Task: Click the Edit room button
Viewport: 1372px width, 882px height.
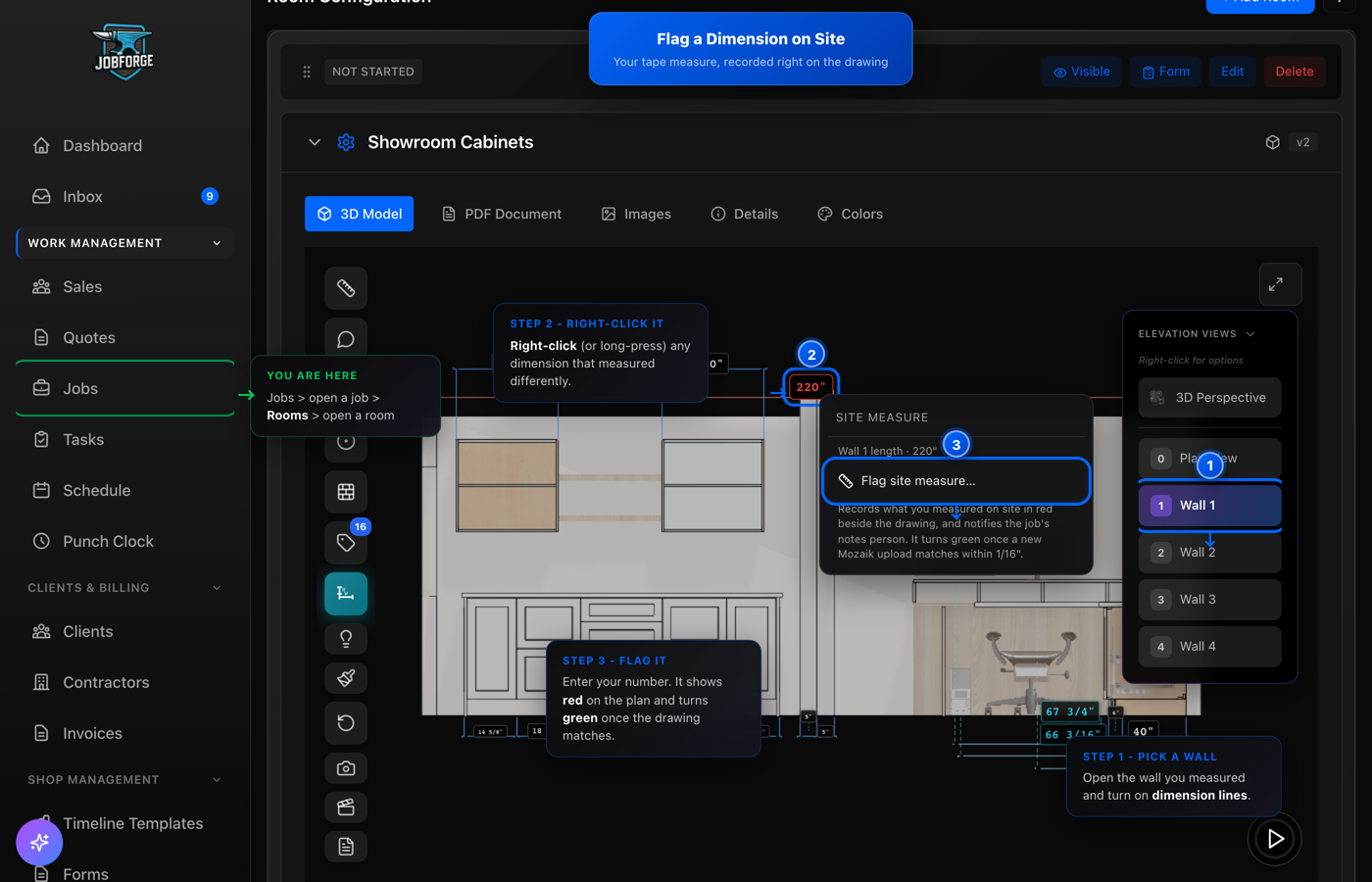Action: coord(1233,72)
